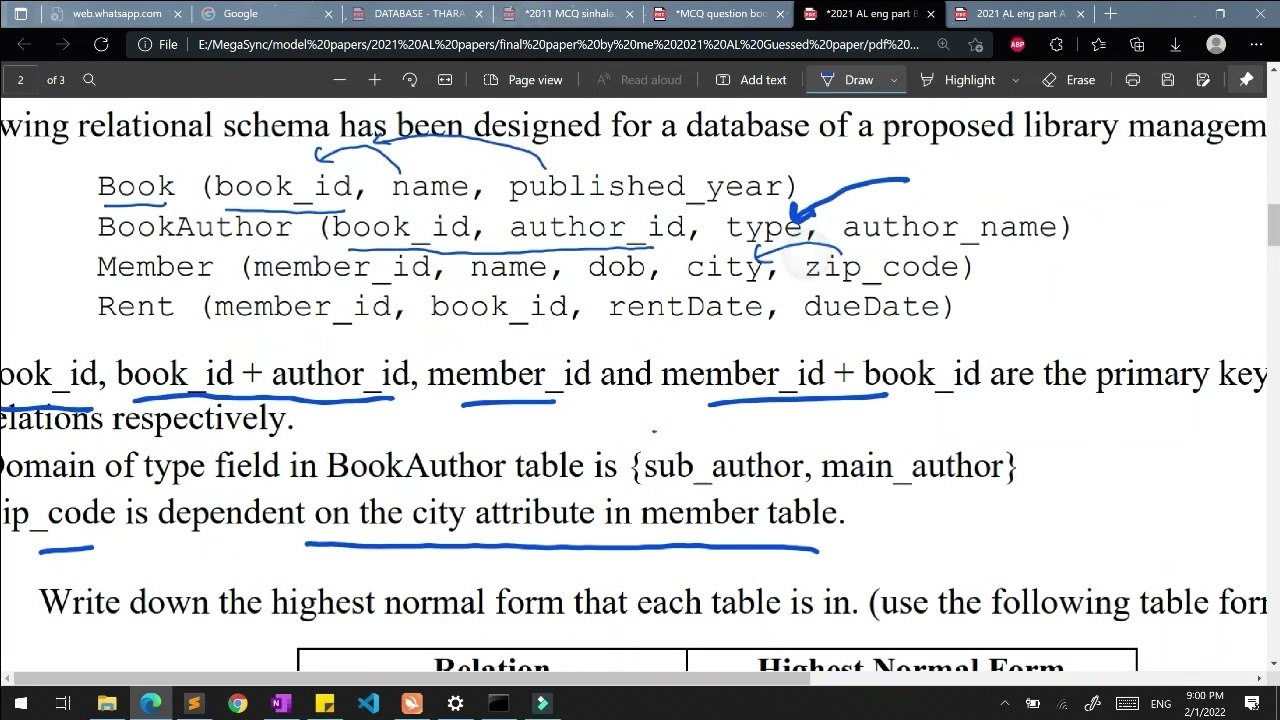Open Sublime Text from the taskbar
The height and width of the screenshot is (720, 1280).
click(194, 704)
